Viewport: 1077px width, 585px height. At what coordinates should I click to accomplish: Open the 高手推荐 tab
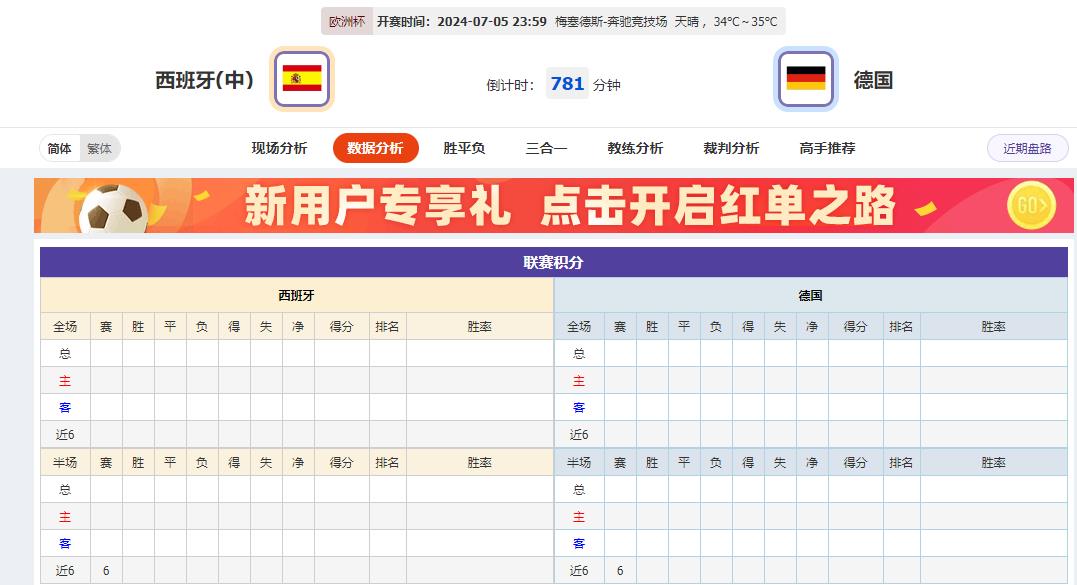pyautogui.click(x=828, y=146)
